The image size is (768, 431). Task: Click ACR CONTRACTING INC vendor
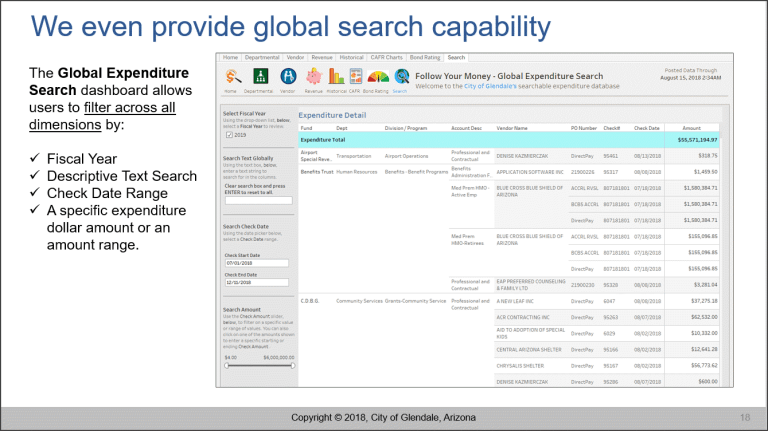[x=523, y=317]
